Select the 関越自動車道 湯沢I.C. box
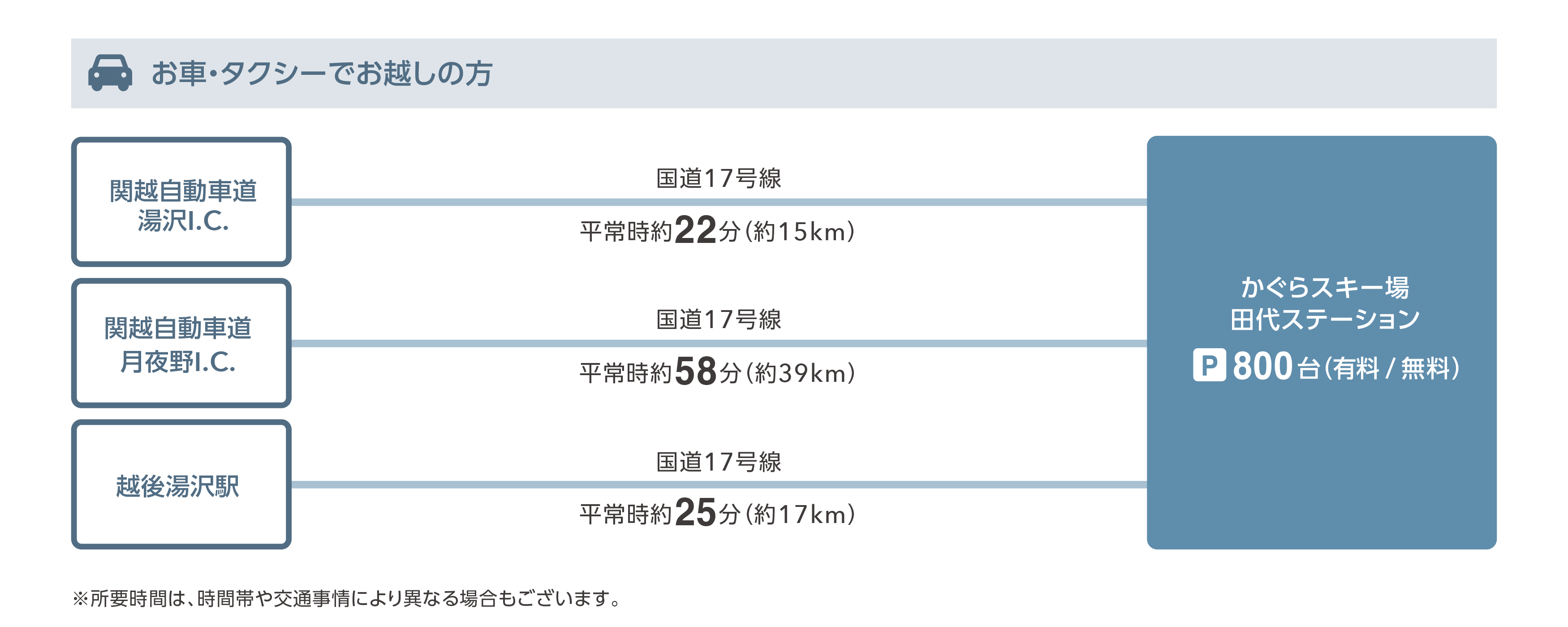Image resolution: width=1568 pixels, height=627 pixels. tap(181, 202)
